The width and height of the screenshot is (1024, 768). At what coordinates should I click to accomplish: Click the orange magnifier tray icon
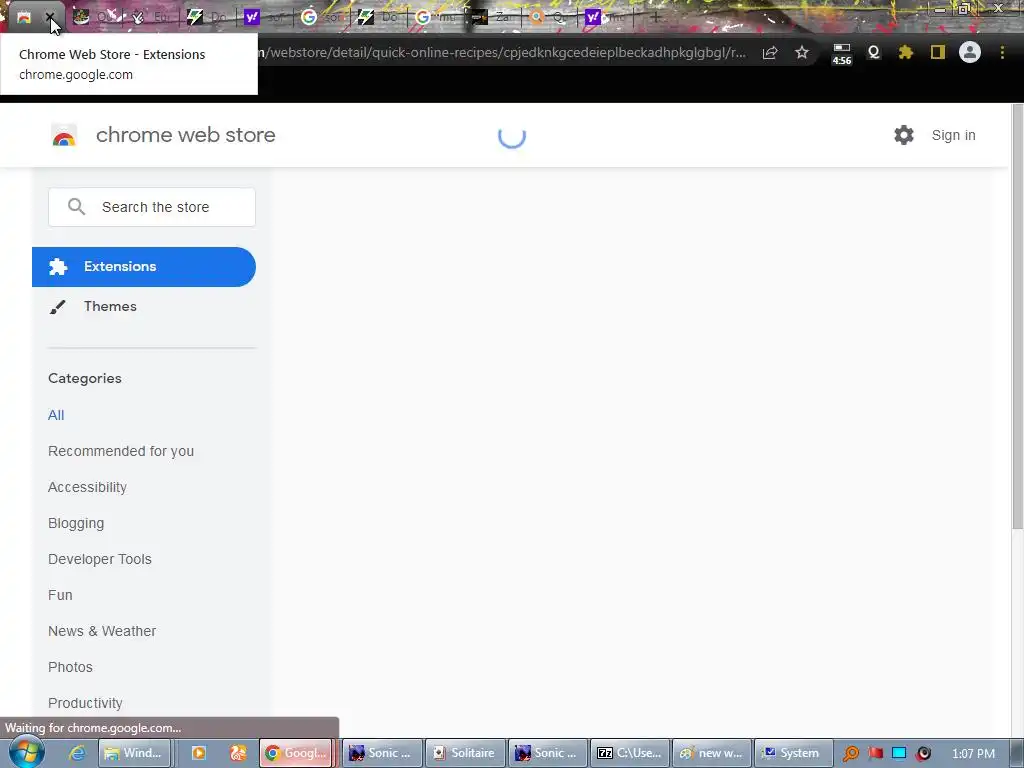tap(851, 754)
